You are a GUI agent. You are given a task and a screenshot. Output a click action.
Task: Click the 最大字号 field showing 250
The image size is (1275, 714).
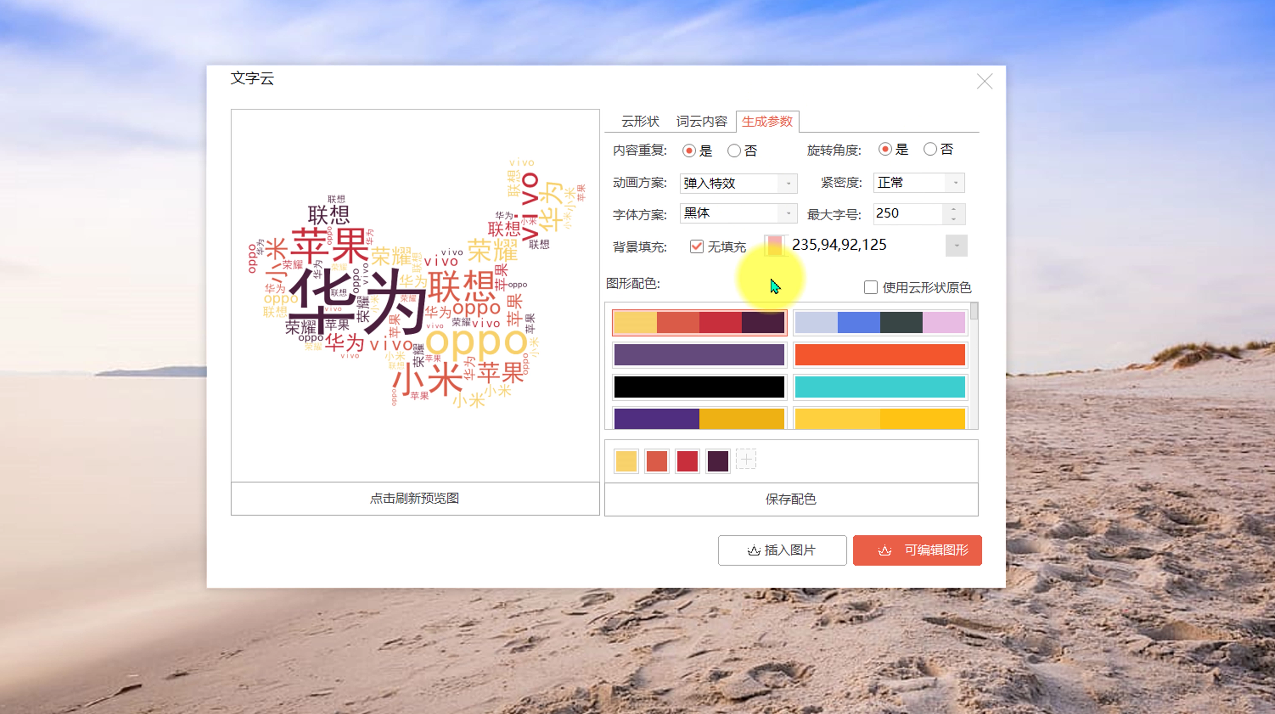(908, 213)
